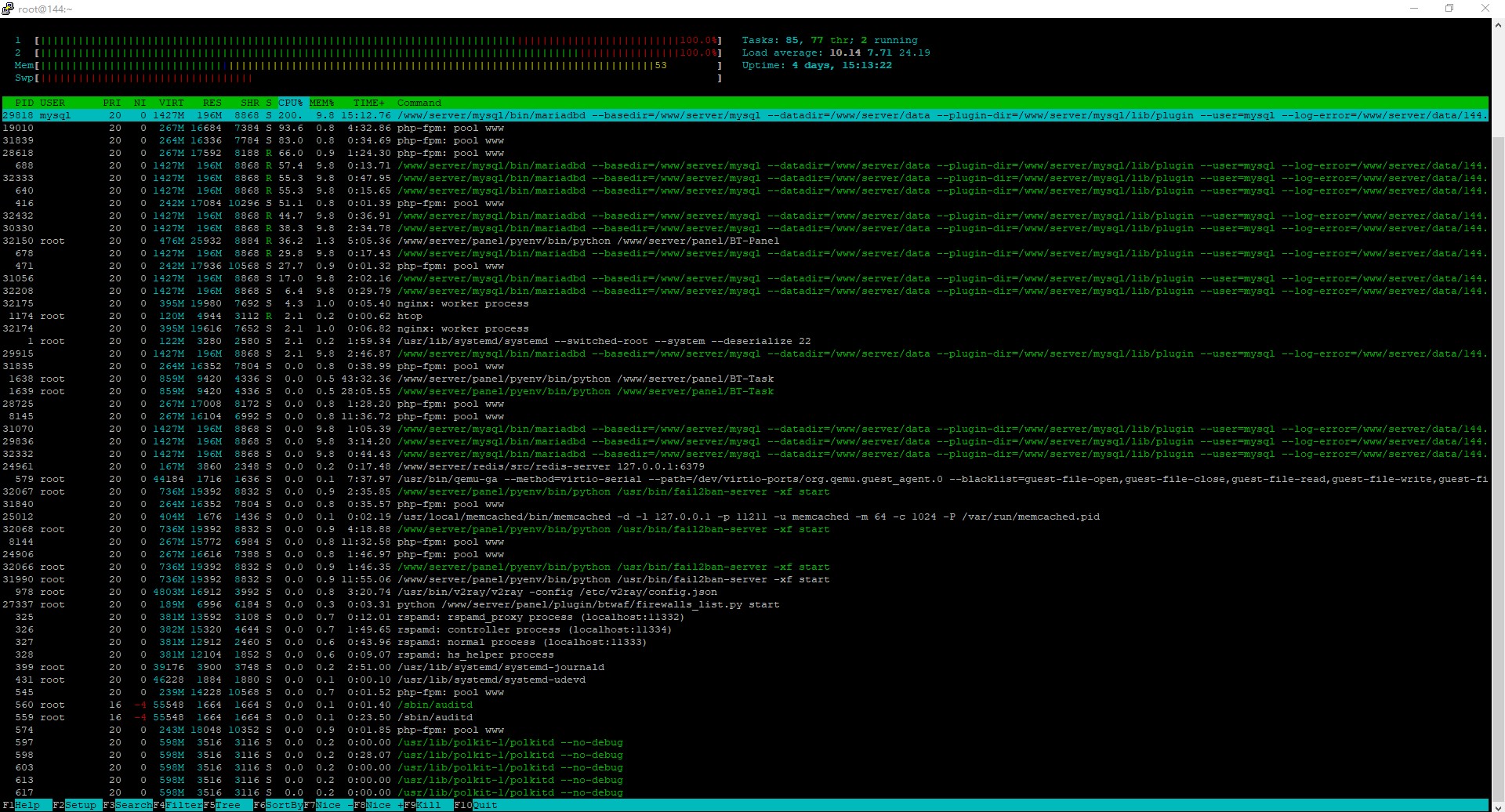Screen dimensions: 1505x812
Task: Click the CPU 2 usage meter bar
Action: pos(368,53)
